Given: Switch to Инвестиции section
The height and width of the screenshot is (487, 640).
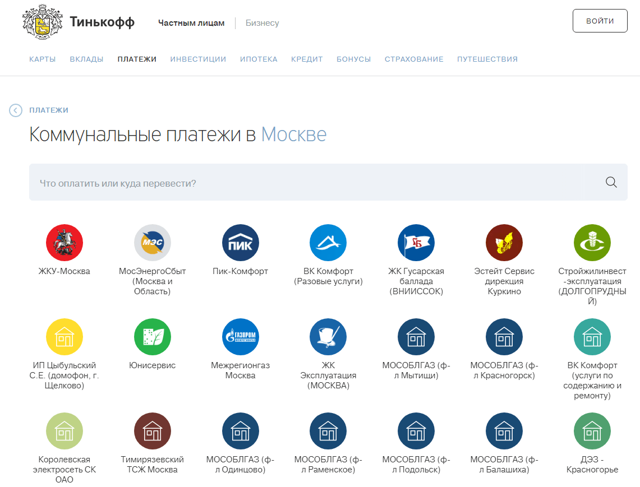Looking at the screenshot, I should pos(198,59).
